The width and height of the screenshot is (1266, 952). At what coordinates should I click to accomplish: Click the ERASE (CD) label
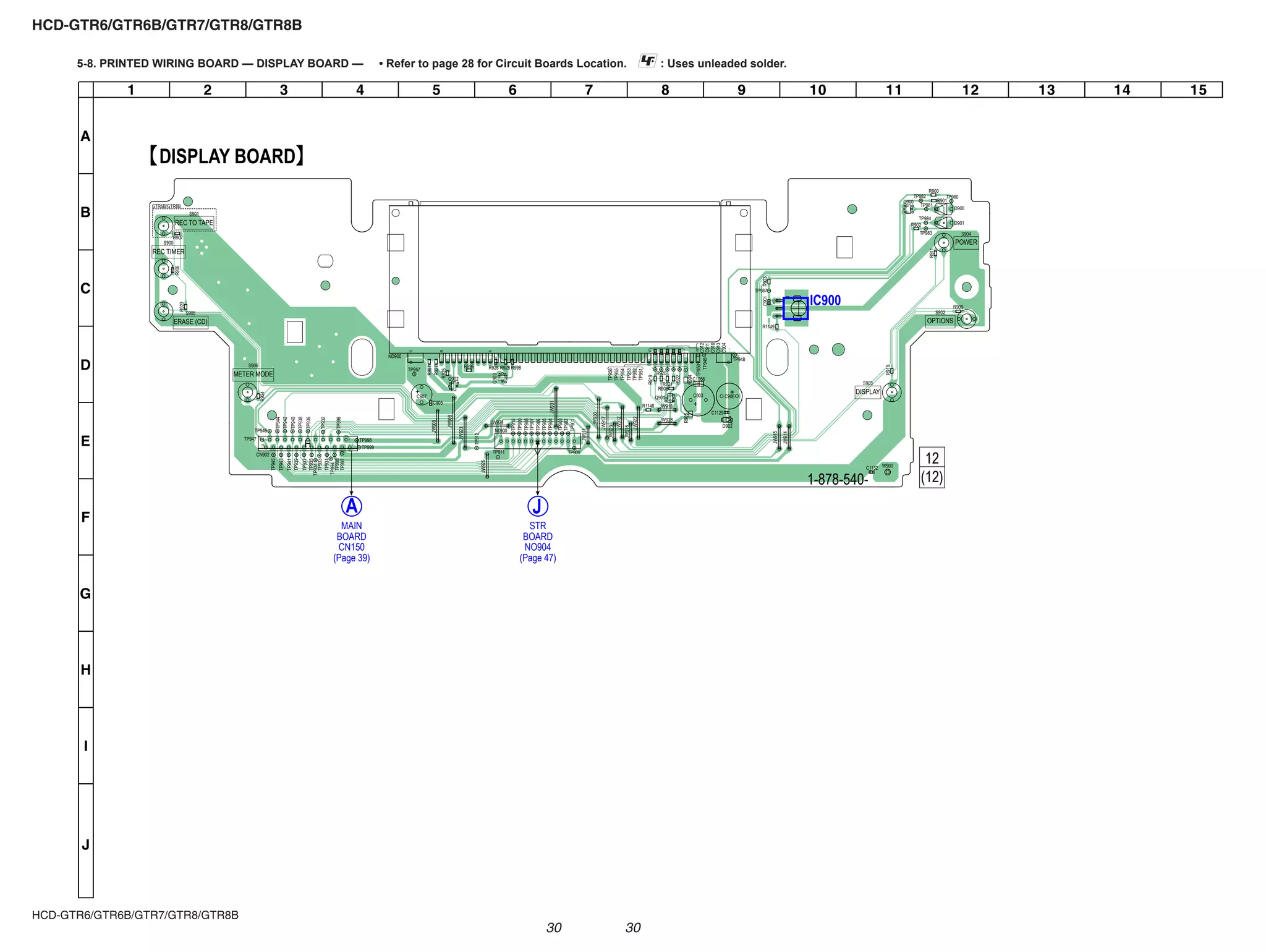[190, 321]
